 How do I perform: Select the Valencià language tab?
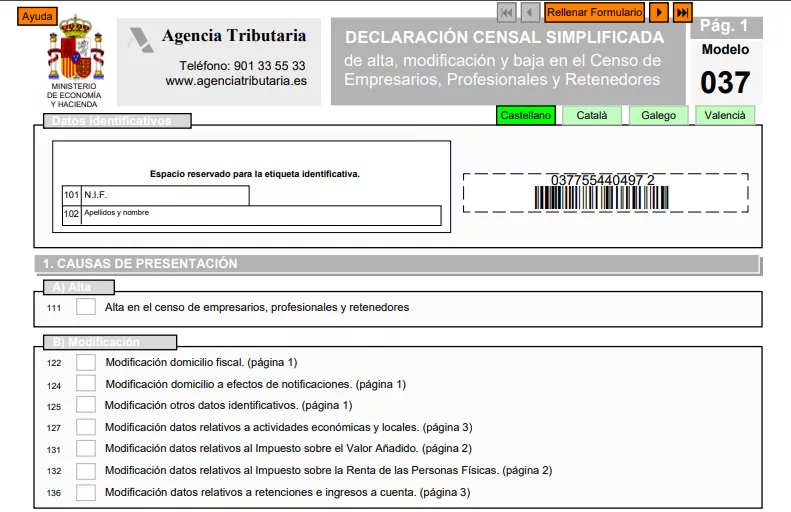coord(725,115)
